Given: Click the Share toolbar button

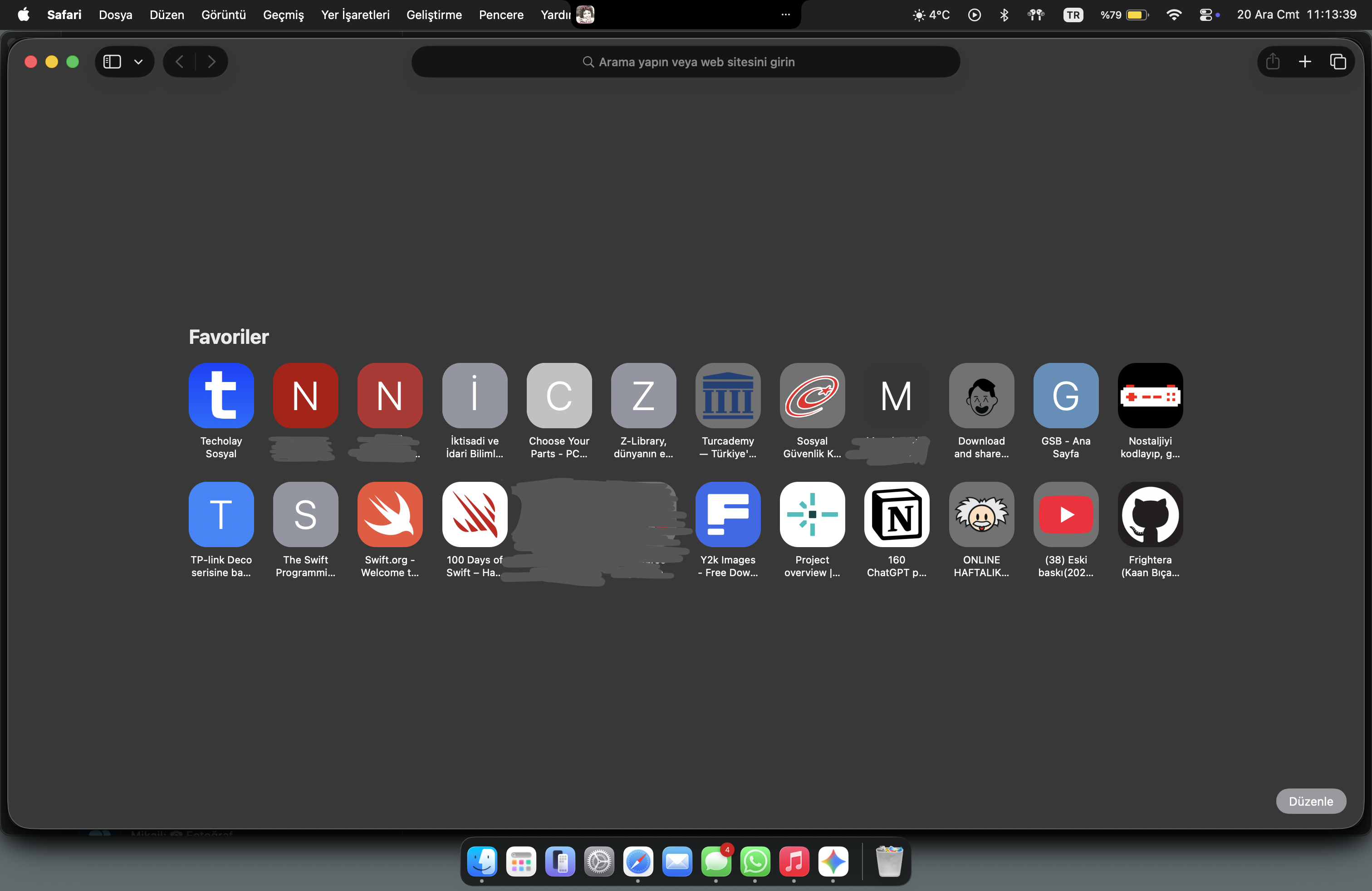Looking at the screenshot, I should 1273,62.
